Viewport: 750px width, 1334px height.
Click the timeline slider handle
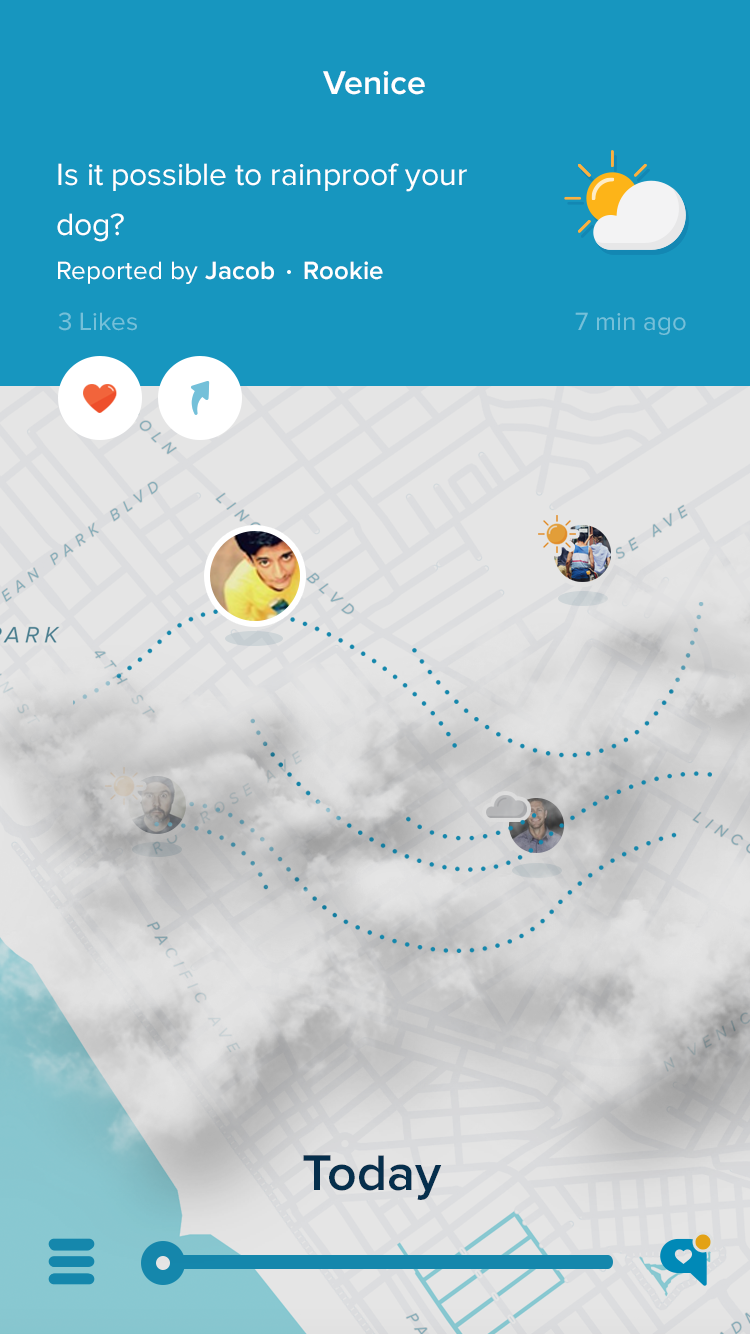(x=163, y=1263)
